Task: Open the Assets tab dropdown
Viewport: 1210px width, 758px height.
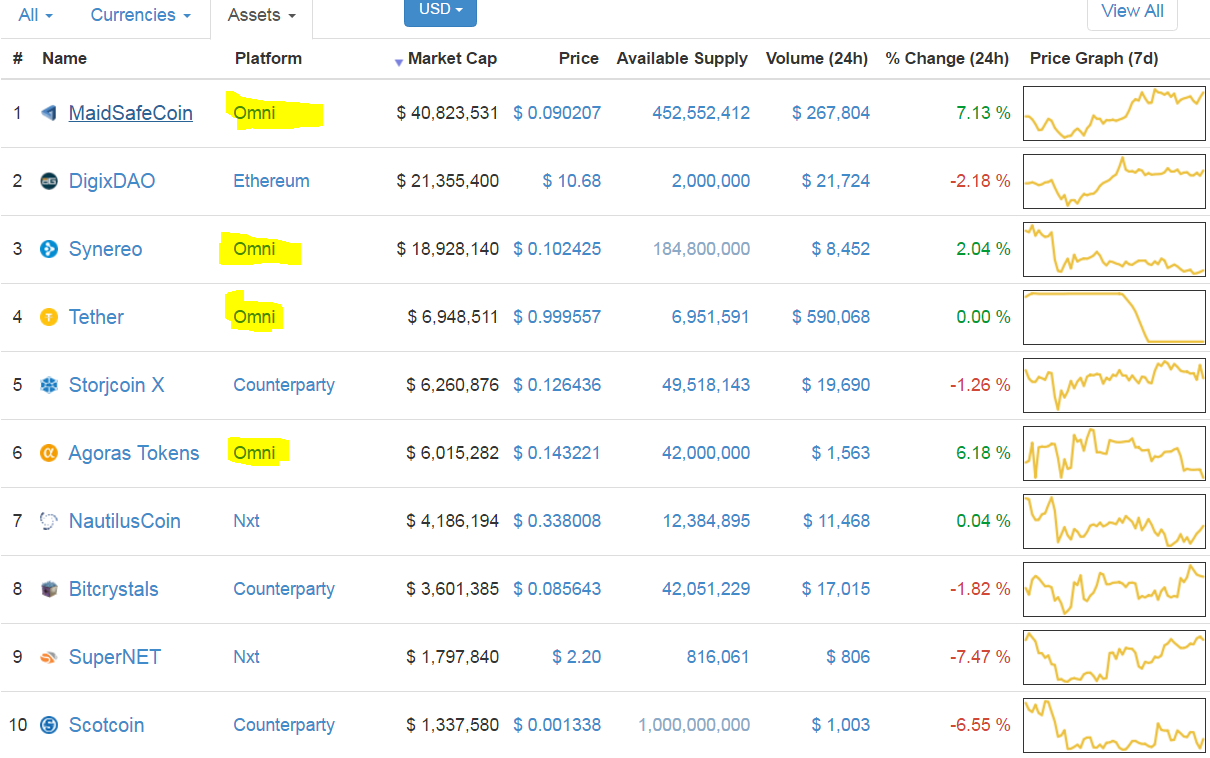Action: (x=262, y=15)
